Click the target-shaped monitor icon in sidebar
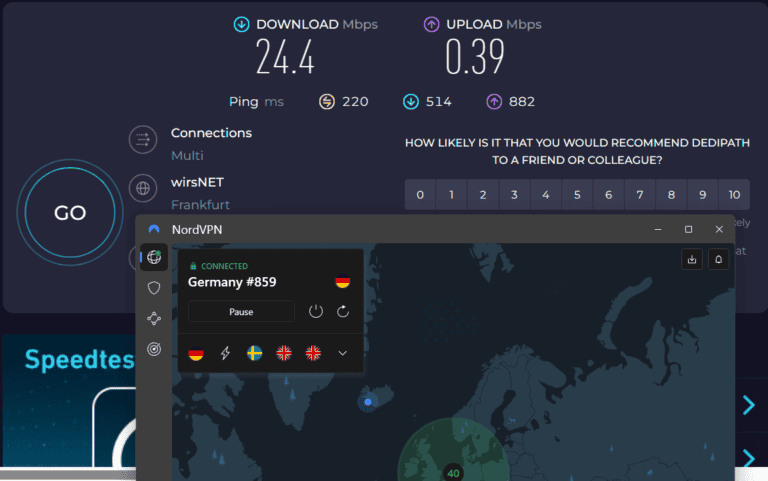 tap(153, 349)
